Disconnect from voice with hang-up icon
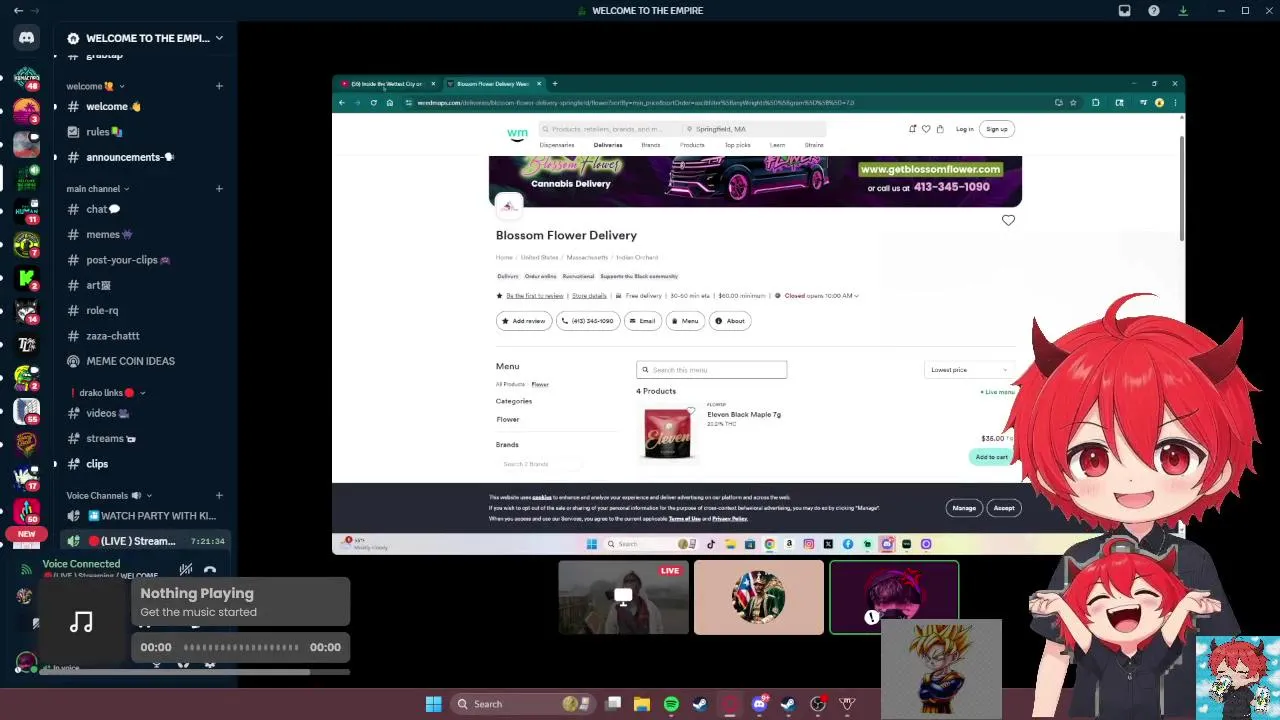The height and width of the screenshot is (720, 1280). pyautogui.click(x=210, y=571)
